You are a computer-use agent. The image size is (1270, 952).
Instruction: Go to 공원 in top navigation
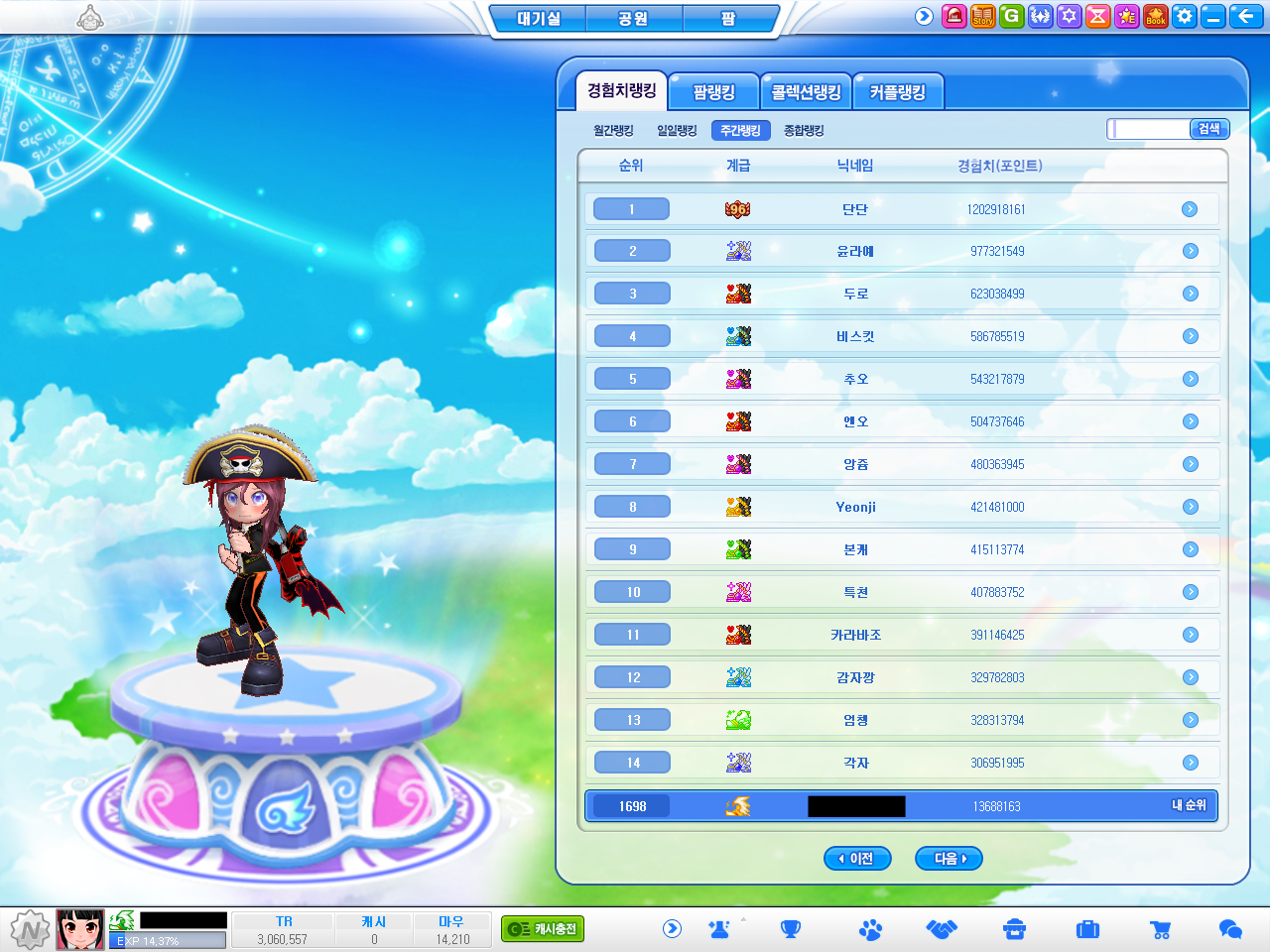[x=633, y=19]
